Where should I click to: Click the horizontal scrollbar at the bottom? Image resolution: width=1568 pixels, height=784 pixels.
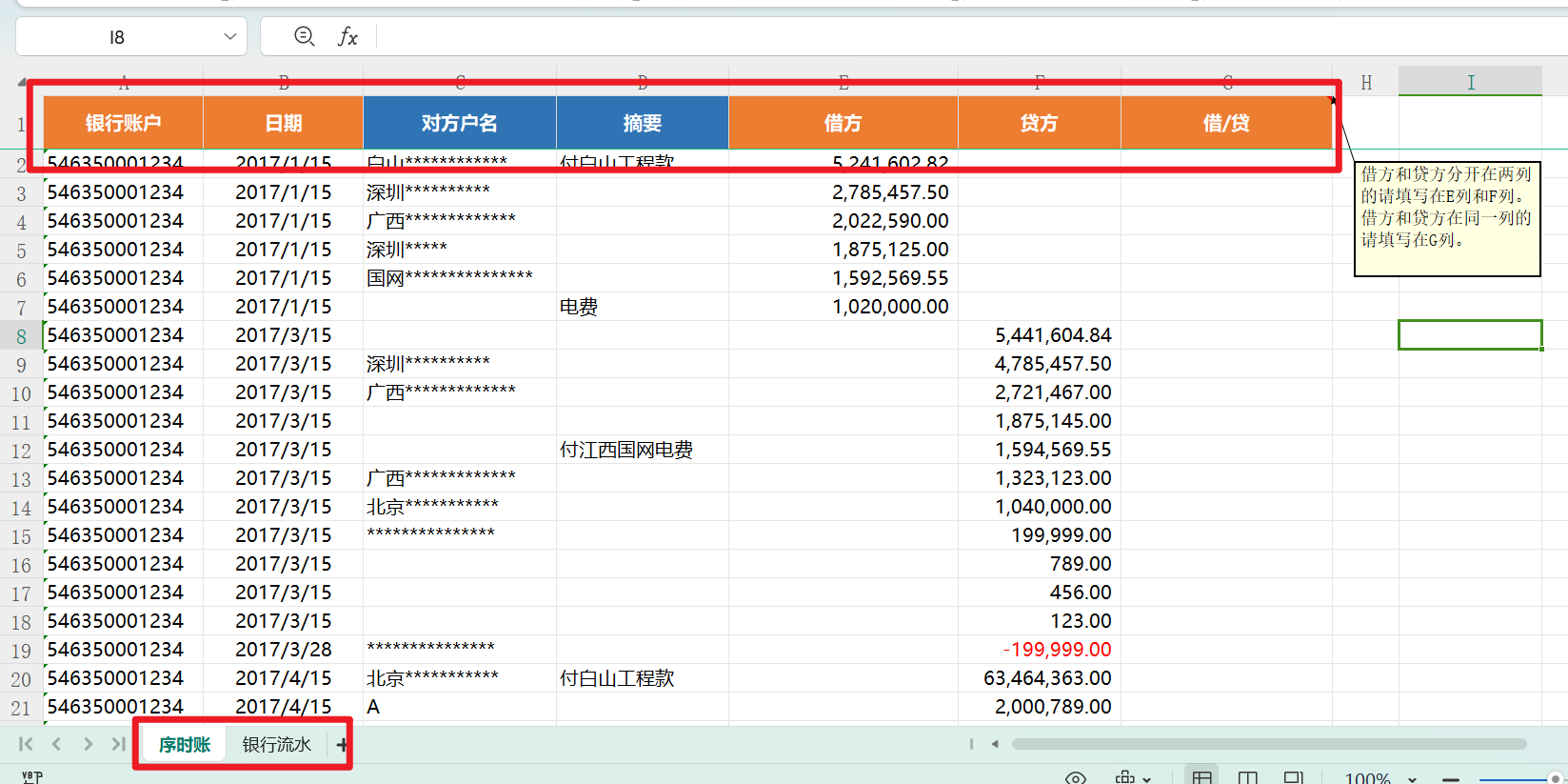[1268, 744]
